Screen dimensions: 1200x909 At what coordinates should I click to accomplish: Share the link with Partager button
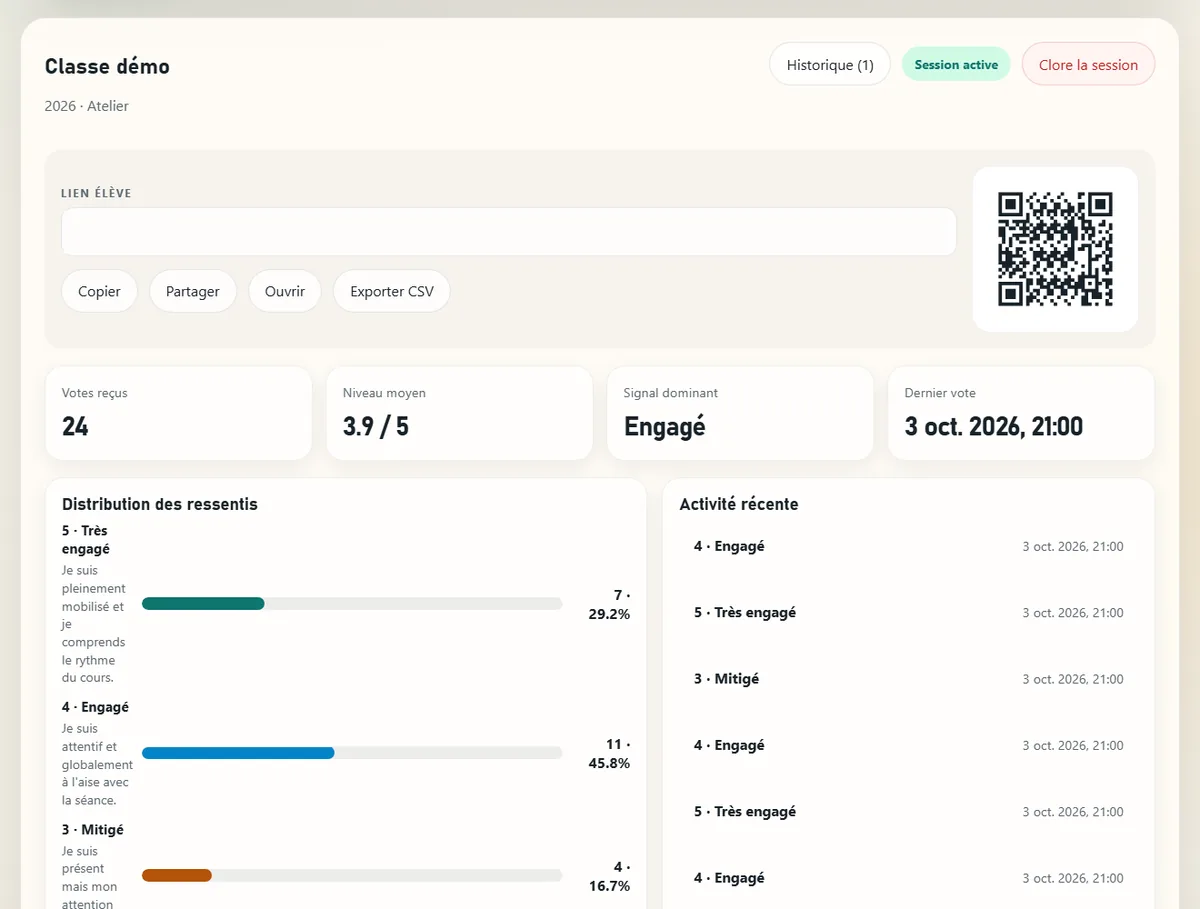(193, 291)
